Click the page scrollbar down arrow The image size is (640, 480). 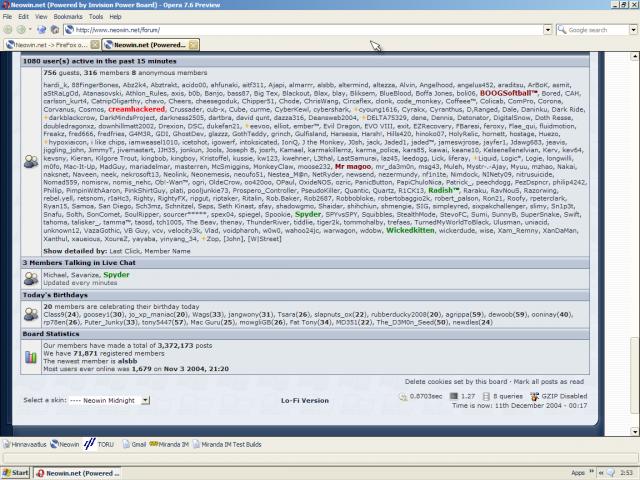pos(634,431)
